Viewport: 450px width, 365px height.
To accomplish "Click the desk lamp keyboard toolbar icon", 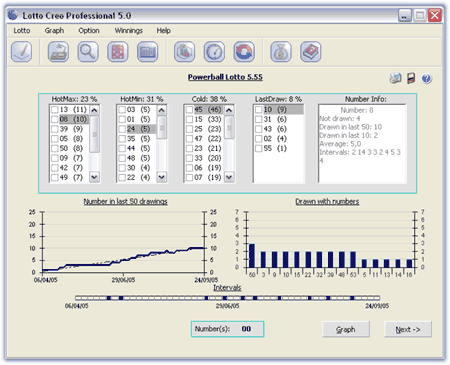I will tap(58, 52).
